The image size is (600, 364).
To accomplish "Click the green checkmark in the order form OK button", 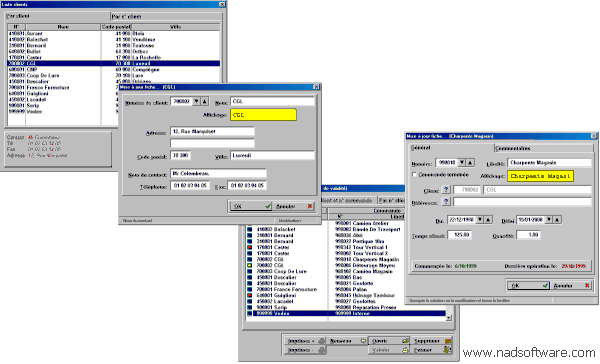I will pyautogui.click(x=545, y=286).
